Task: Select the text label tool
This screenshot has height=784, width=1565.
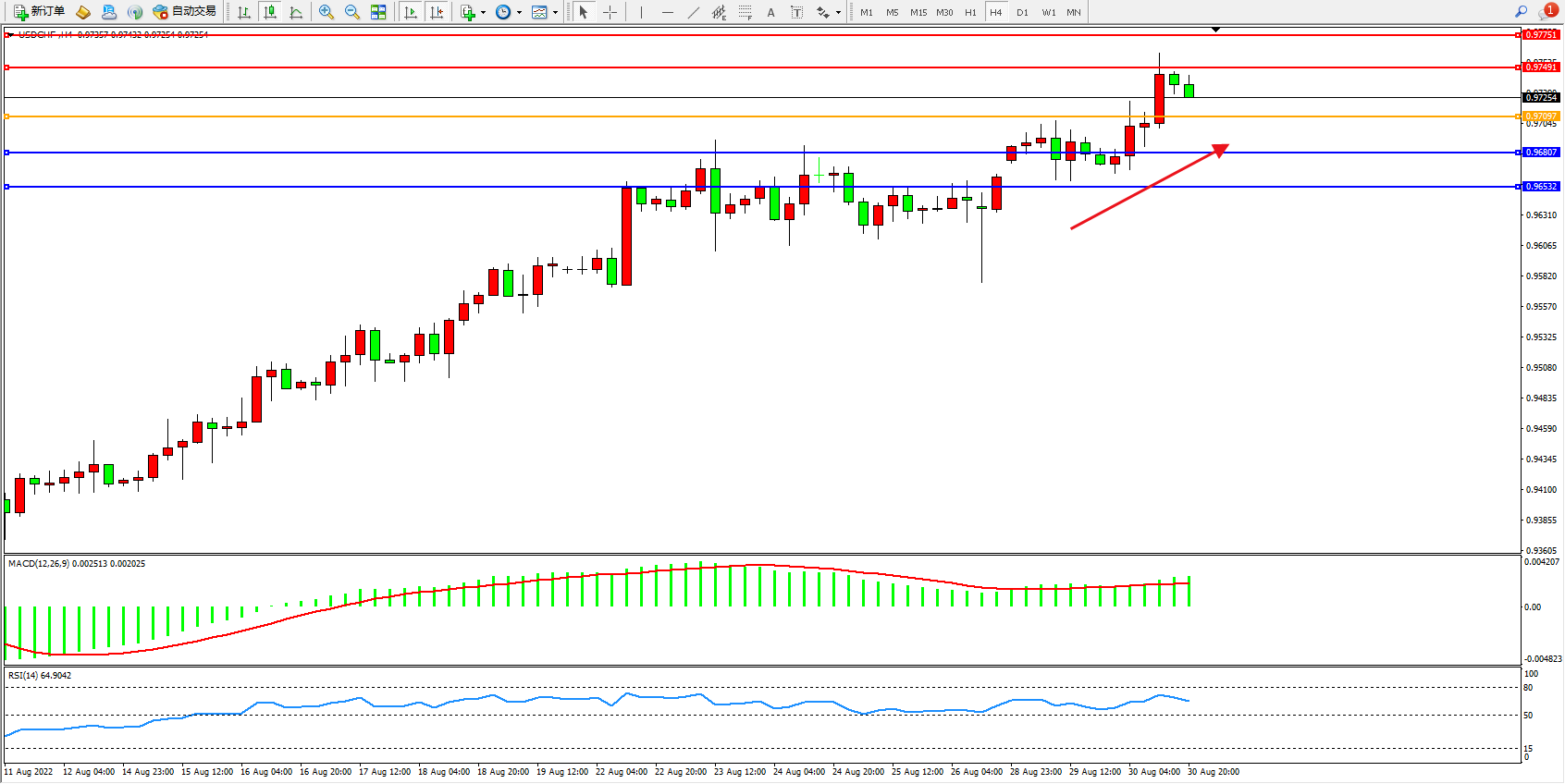Action: coord(797,12)
